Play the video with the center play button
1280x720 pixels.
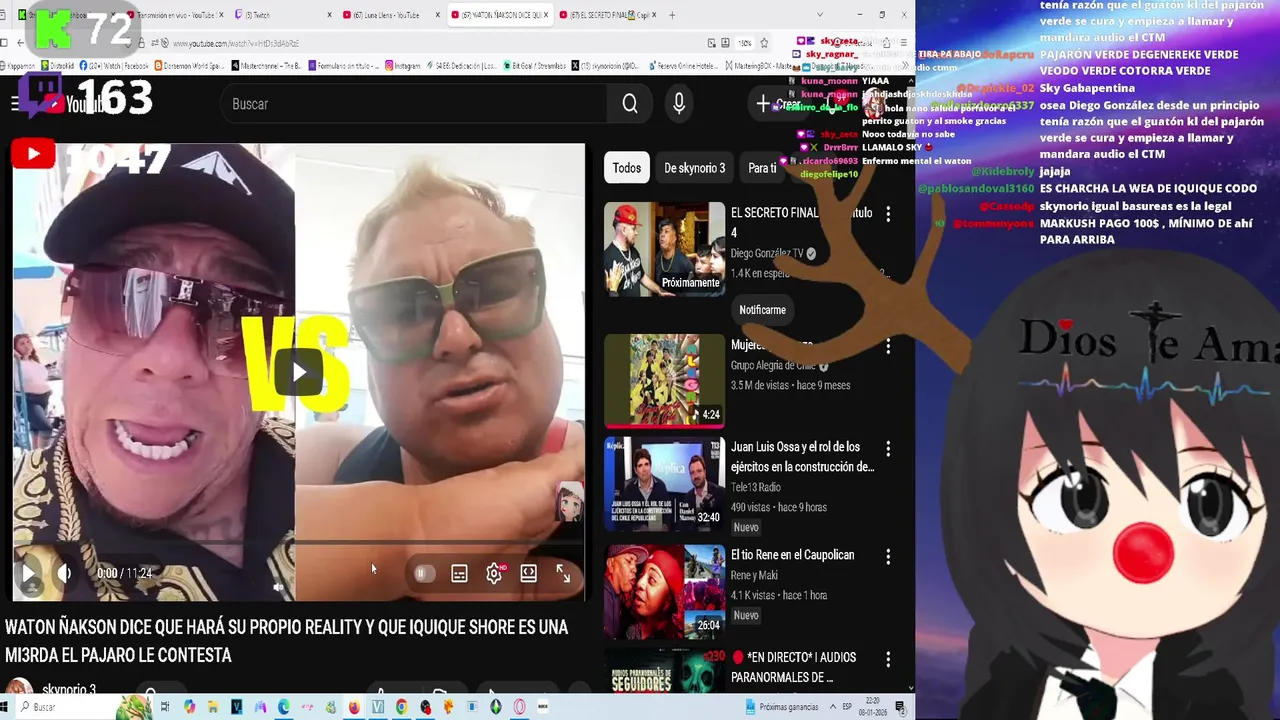click(x=299, y=373)
